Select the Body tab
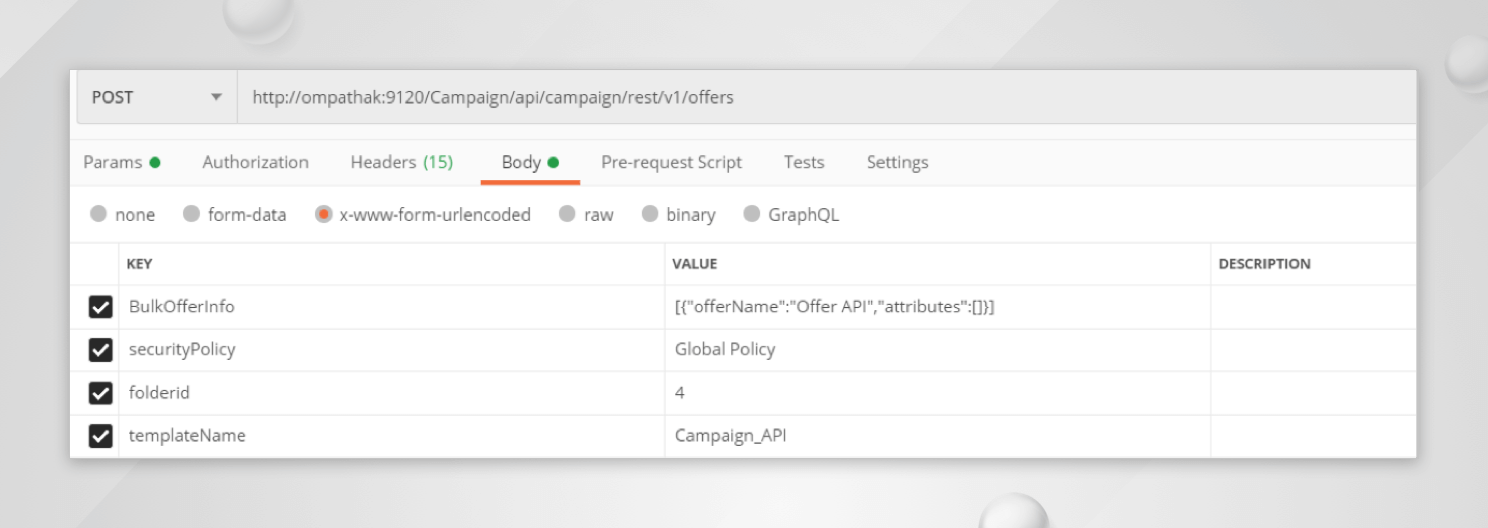 point(529,162)
